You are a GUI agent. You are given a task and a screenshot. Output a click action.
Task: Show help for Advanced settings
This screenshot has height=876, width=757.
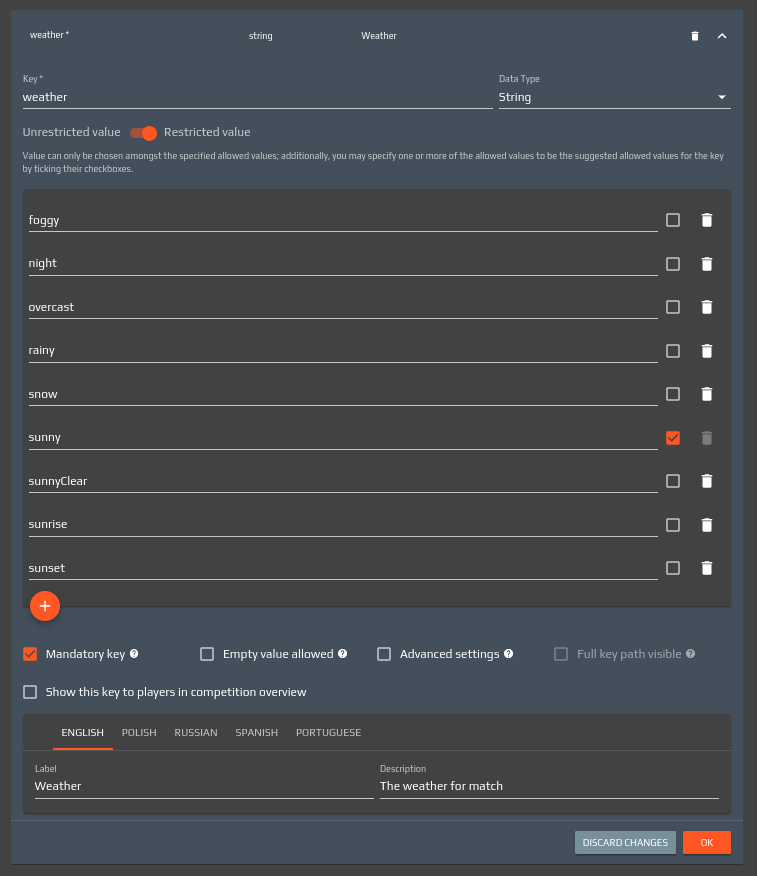click(508, 654)
